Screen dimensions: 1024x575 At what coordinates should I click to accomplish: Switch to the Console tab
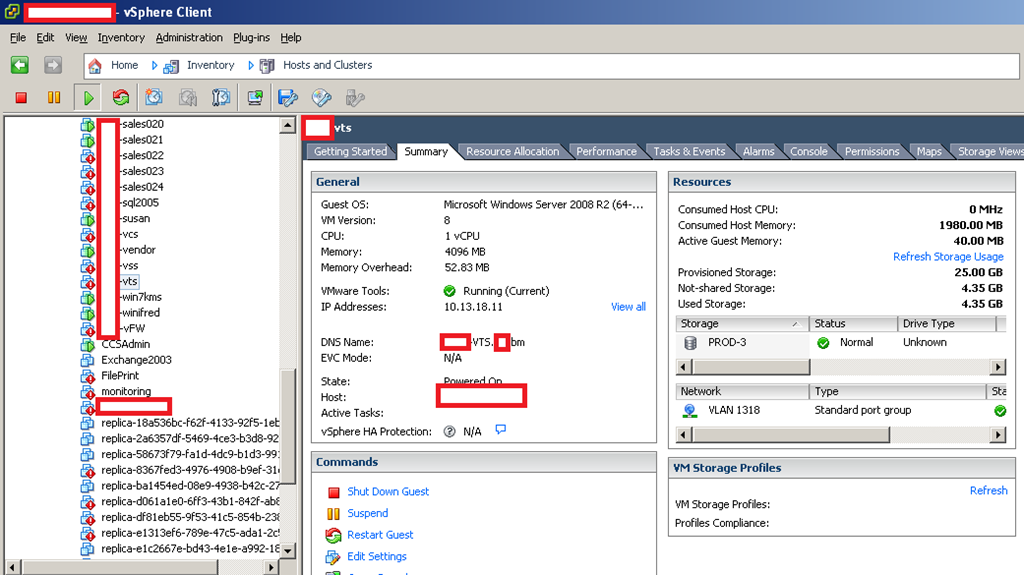pyautogui.click(x=808, y=152)
